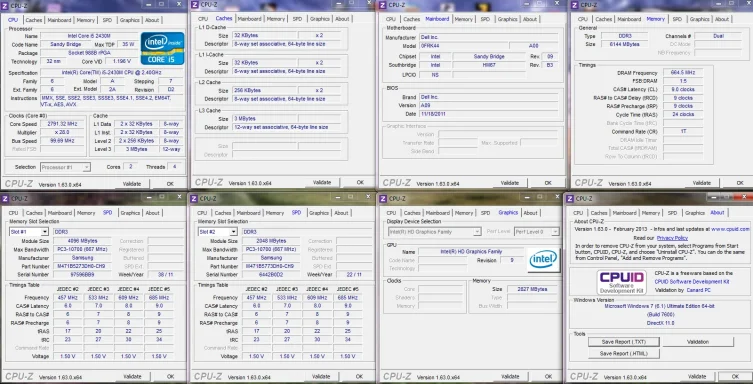Click Validate in the CPU tab window
Image resolution: width=753 pixels, height=384 pixels.
pos(132,184)
